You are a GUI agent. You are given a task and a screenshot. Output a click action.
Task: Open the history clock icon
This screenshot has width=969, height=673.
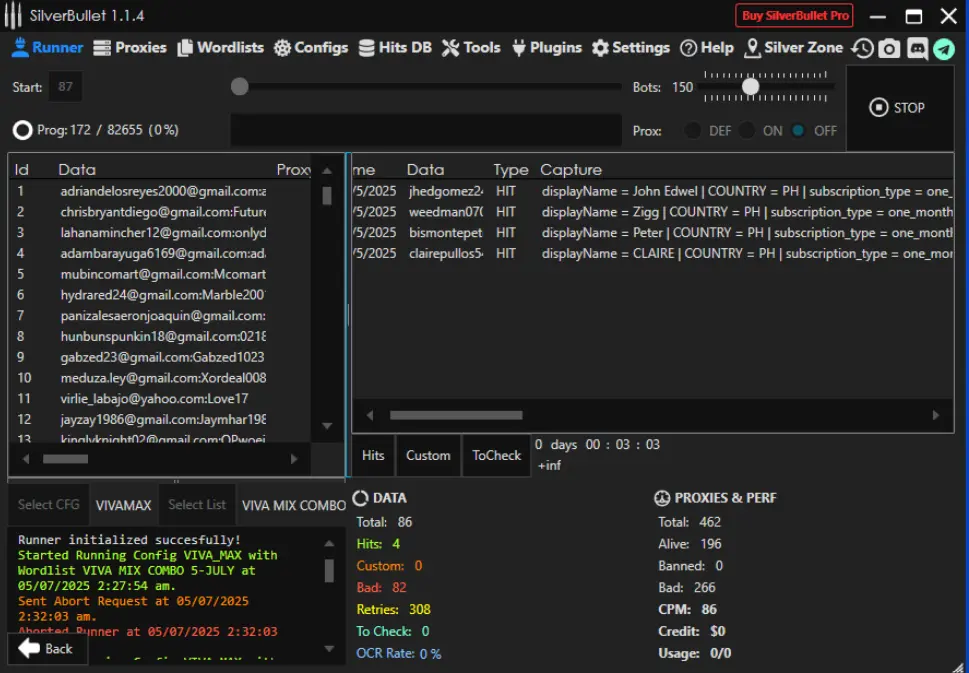(x=862, y=48)
